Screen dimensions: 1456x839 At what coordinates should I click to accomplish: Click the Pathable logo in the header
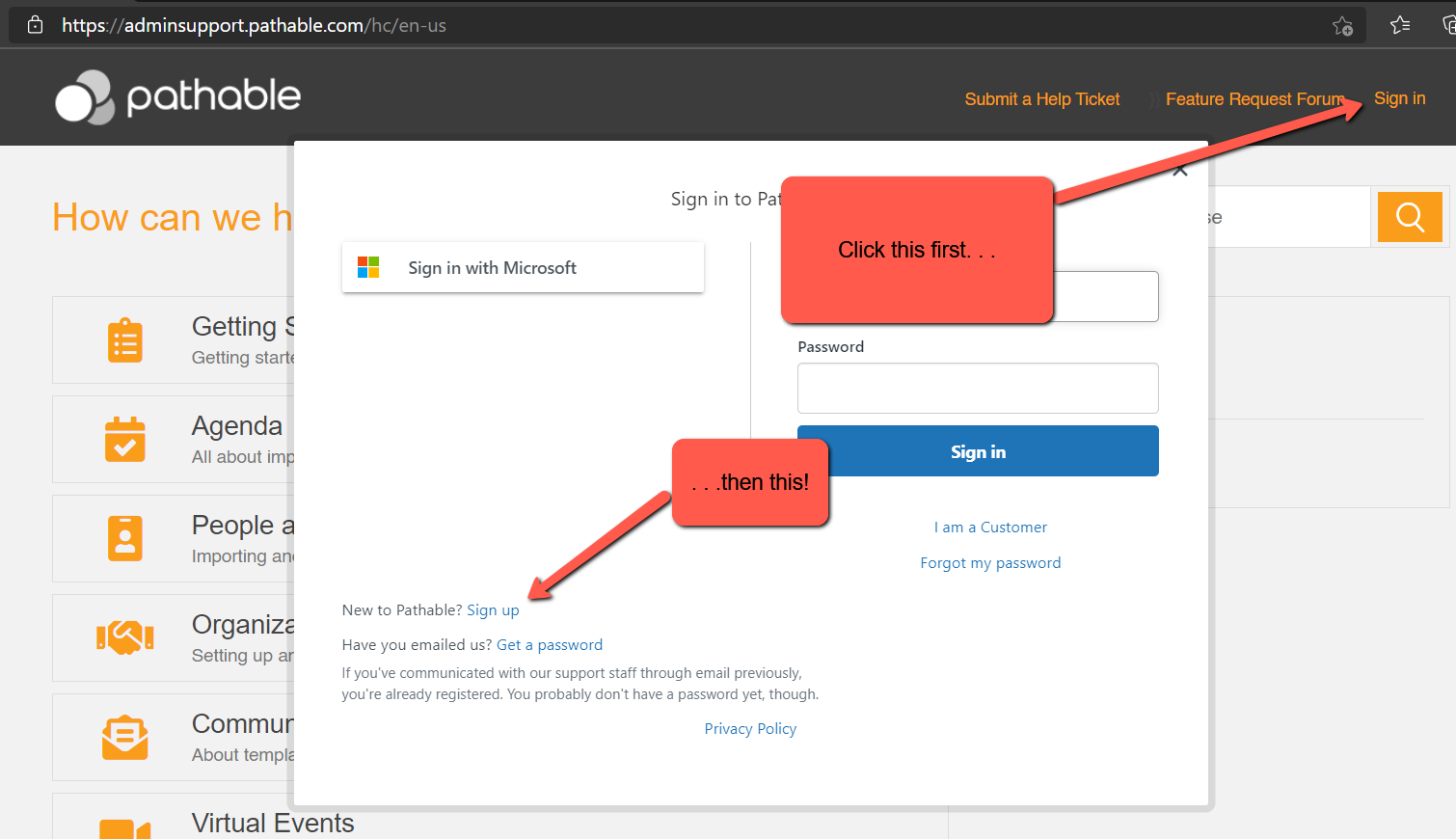coord(178,96)
